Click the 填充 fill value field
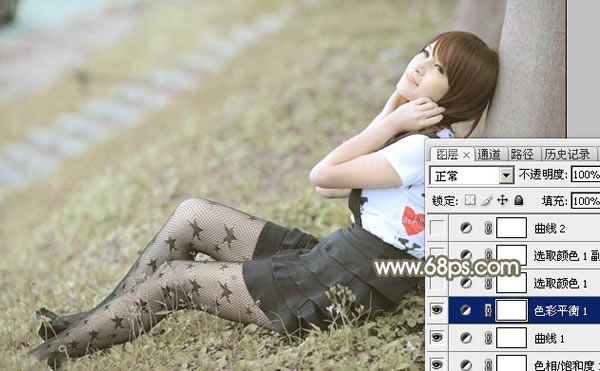The image size is (600, 371). [585, 201]
